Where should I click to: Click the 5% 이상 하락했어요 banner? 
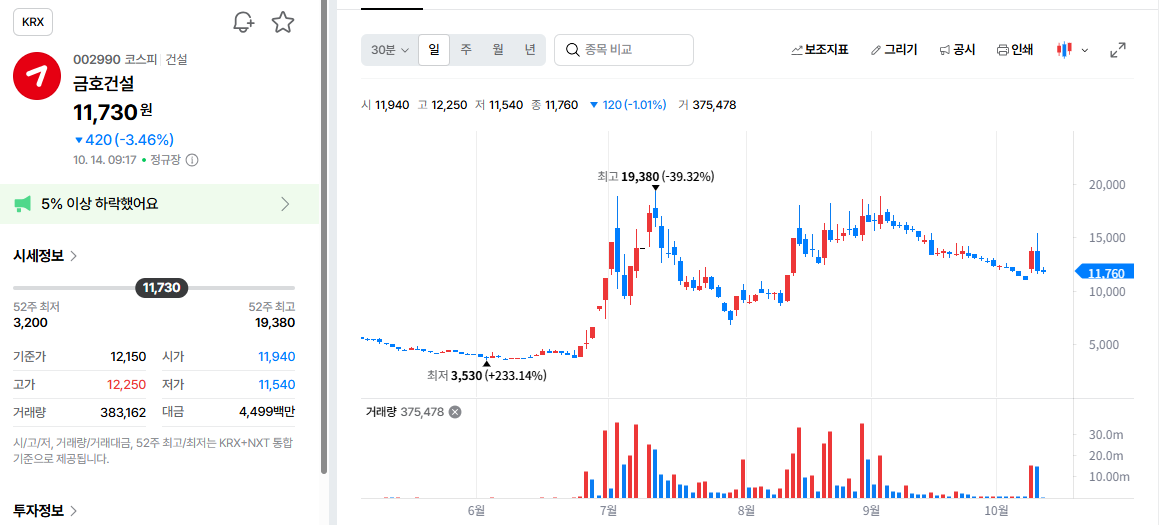click(x=160, y=204)
